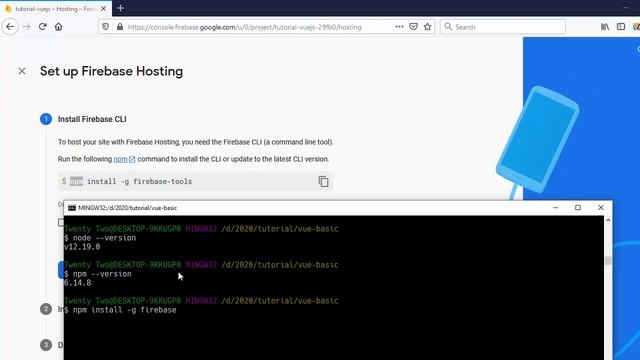Click the terminal scrollbar up arrow
This screenshot has height=360, width=640.
(608, 220)
